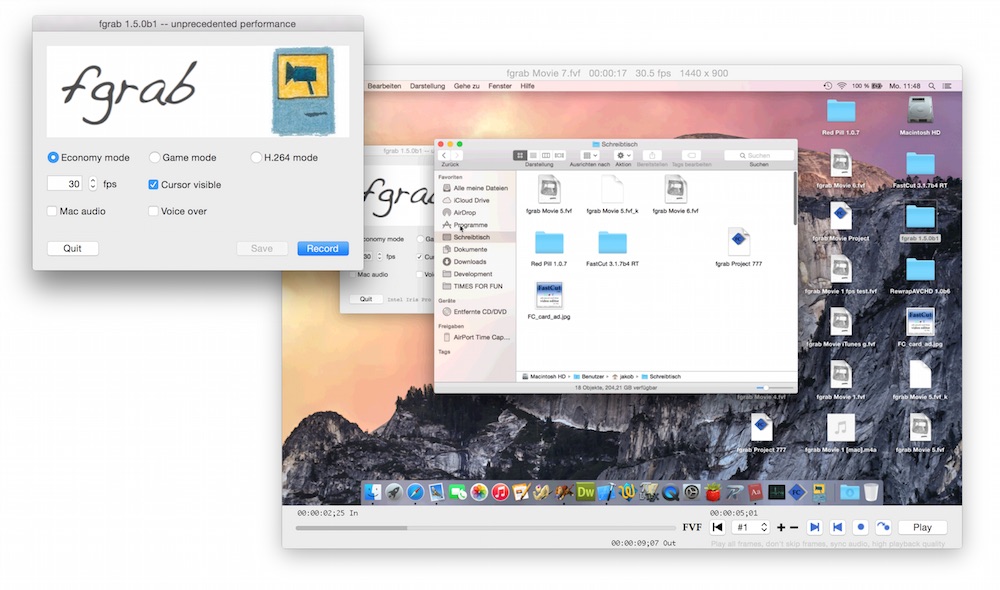Open Notification Center icon in menu bar
1000x590 pixels.
947,85
